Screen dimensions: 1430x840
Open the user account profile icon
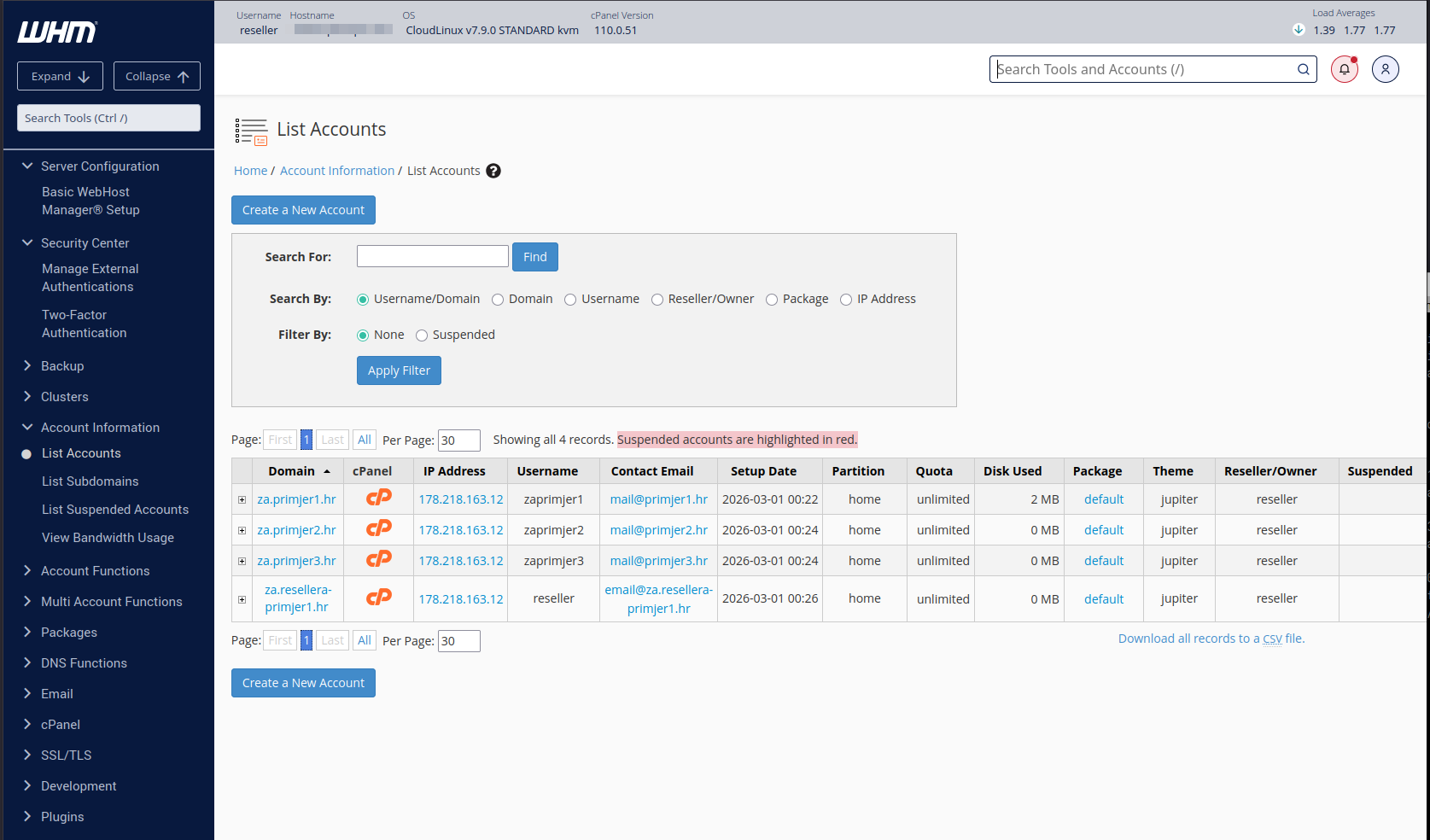coord(1385,69)
